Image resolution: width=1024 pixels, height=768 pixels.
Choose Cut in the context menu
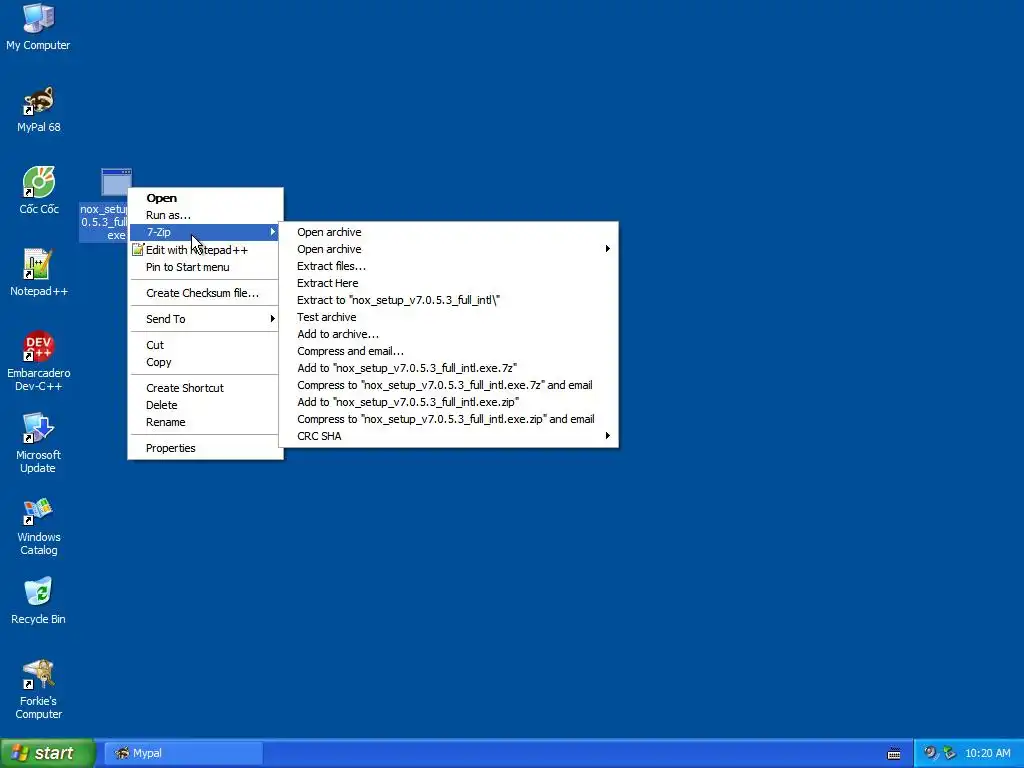(205, 345)
